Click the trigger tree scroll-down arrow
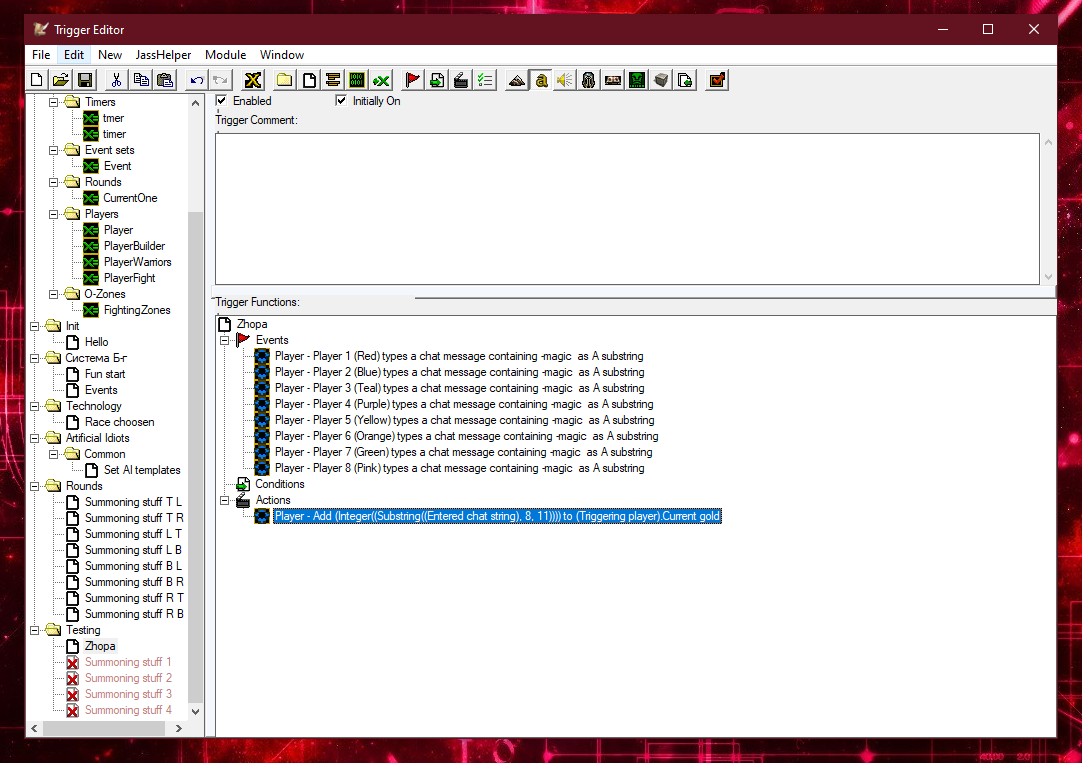Image resolution: width=1082 pixels, height=763 pixels. click(x=195, y=711)
